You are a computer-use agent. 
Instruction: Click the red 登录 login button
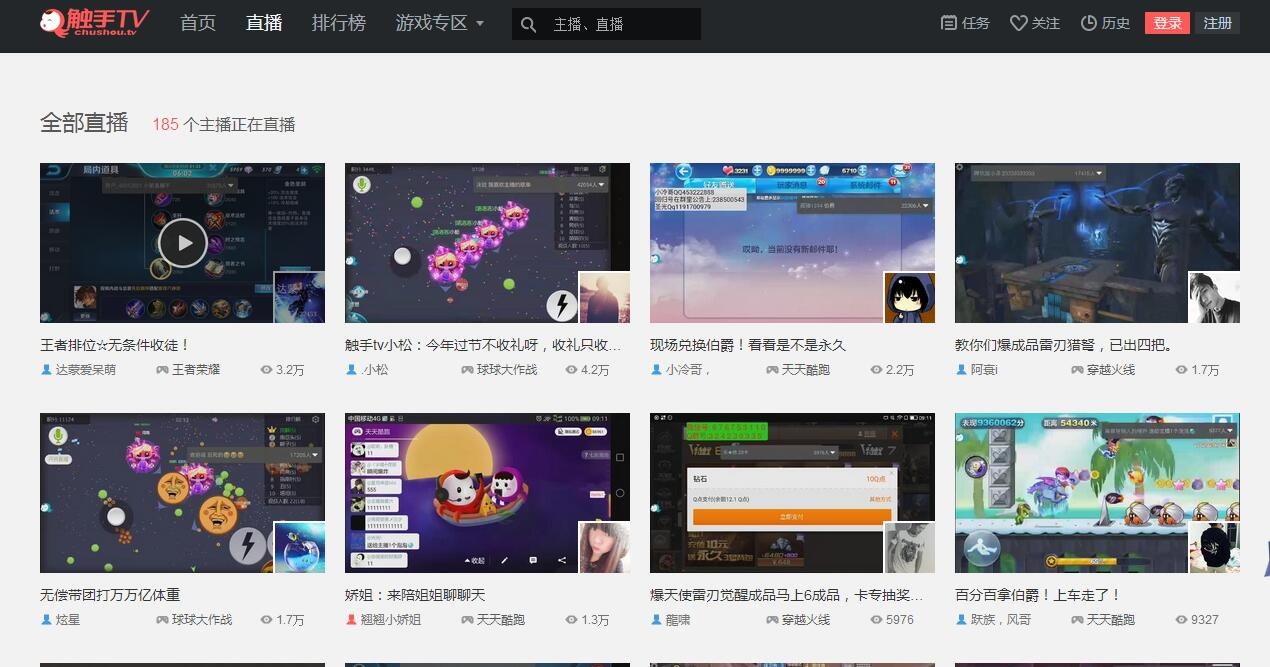pos(1167,23)
